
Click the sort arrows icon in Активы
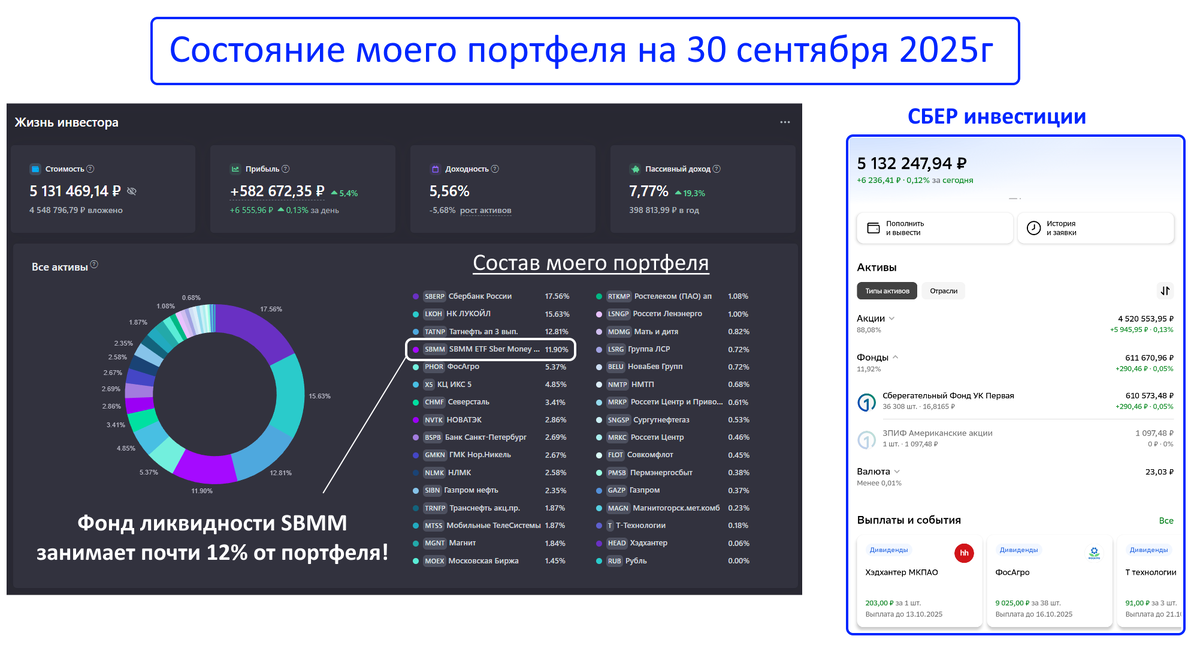[x=1165, y=291]
